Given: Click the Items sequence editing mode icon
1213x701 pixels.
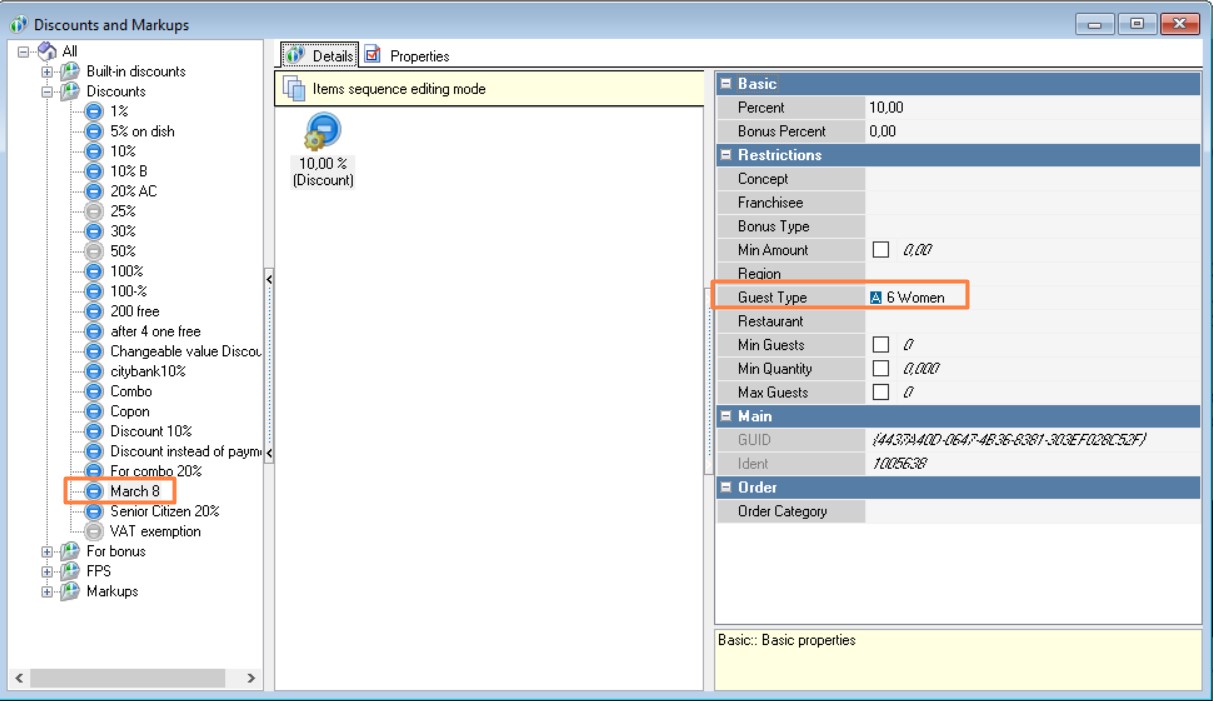Looking at the screenshot, I should 294,89.
